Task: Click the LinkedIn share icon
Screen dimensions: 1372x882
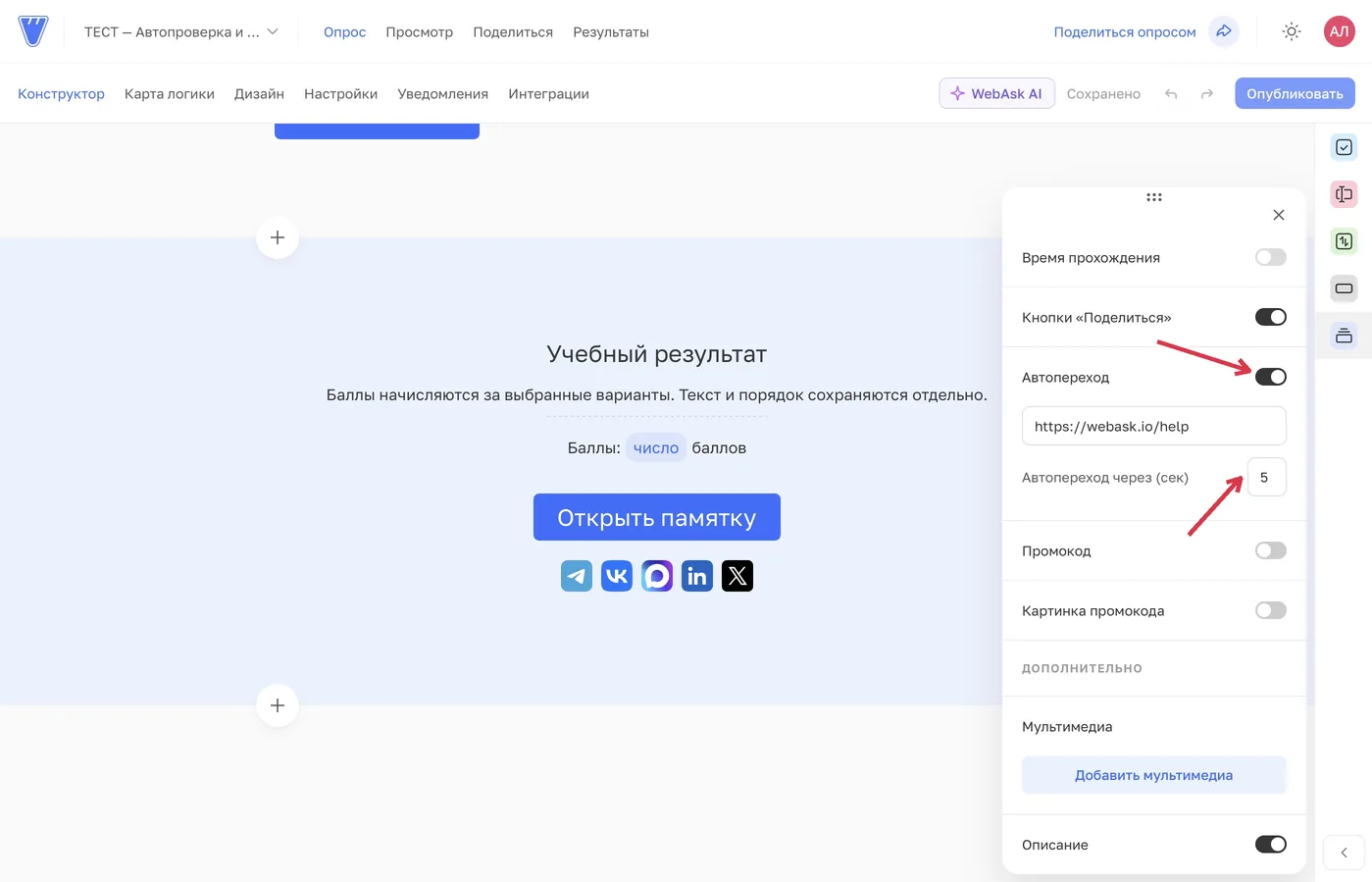Action: click(x=697, y=576)
